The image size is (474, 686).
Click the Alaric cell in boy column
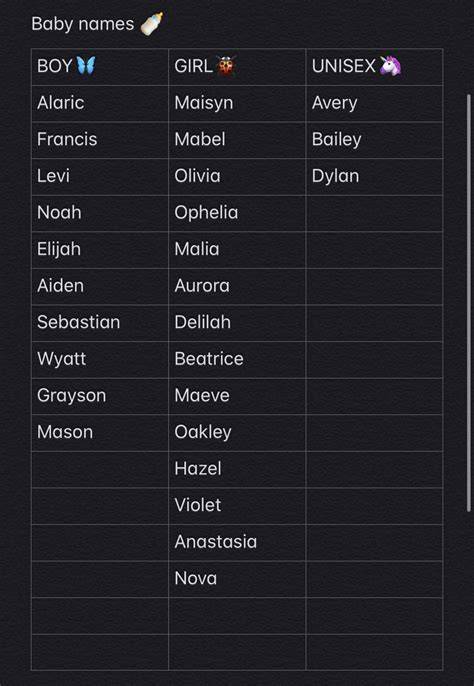(100, 103)
